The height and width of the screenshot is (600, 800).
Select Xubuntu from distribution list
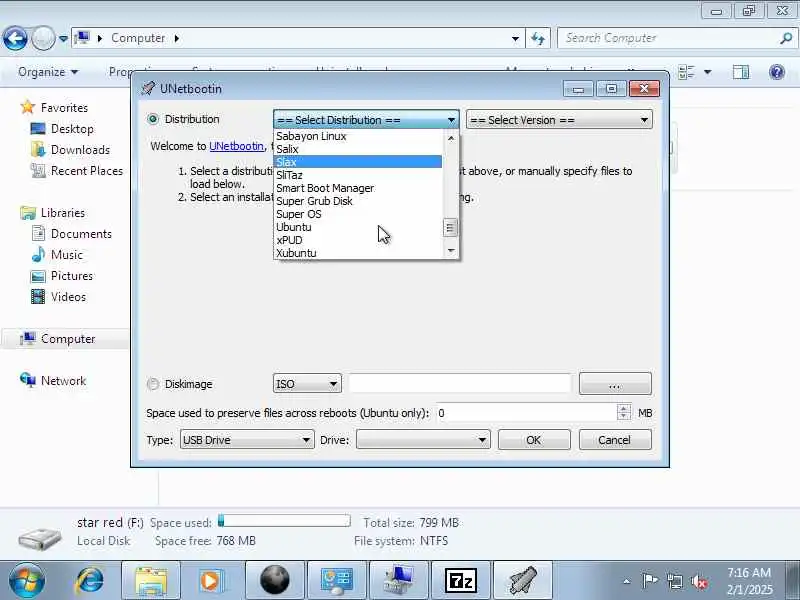[358, 253]
